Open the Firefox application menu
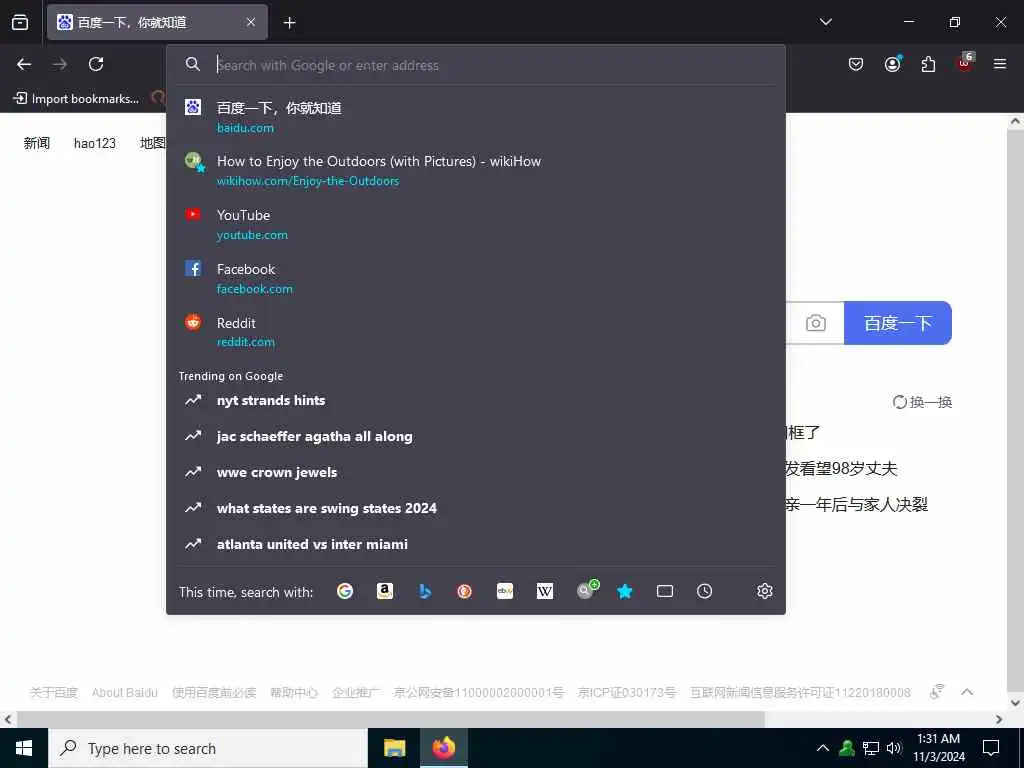This screenshot has width=1024, height=768. (1000, 64)
